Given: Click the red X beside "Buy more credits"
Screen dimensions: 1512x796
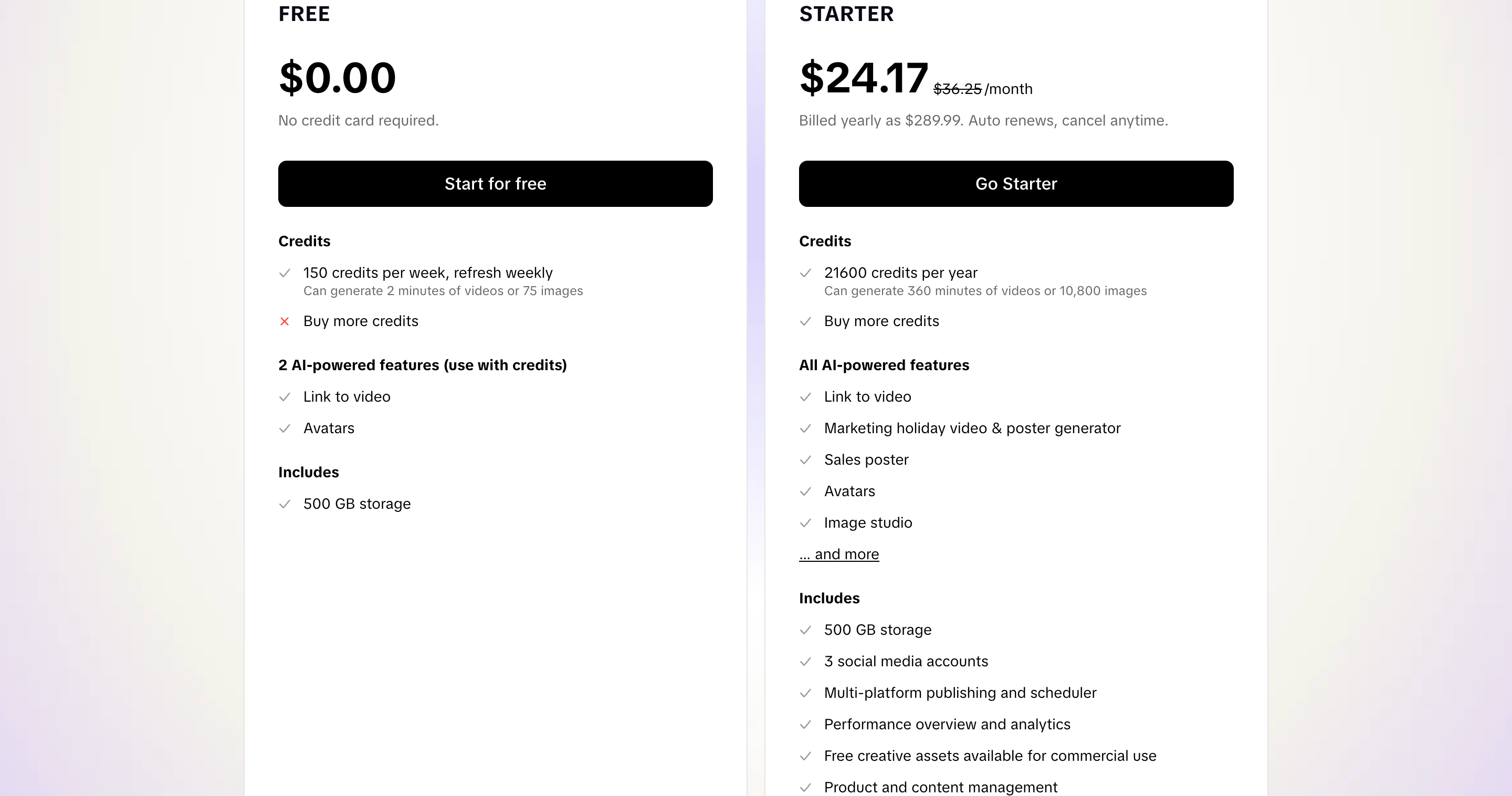Looking at the screenshot, I should [x=285, y=321].
